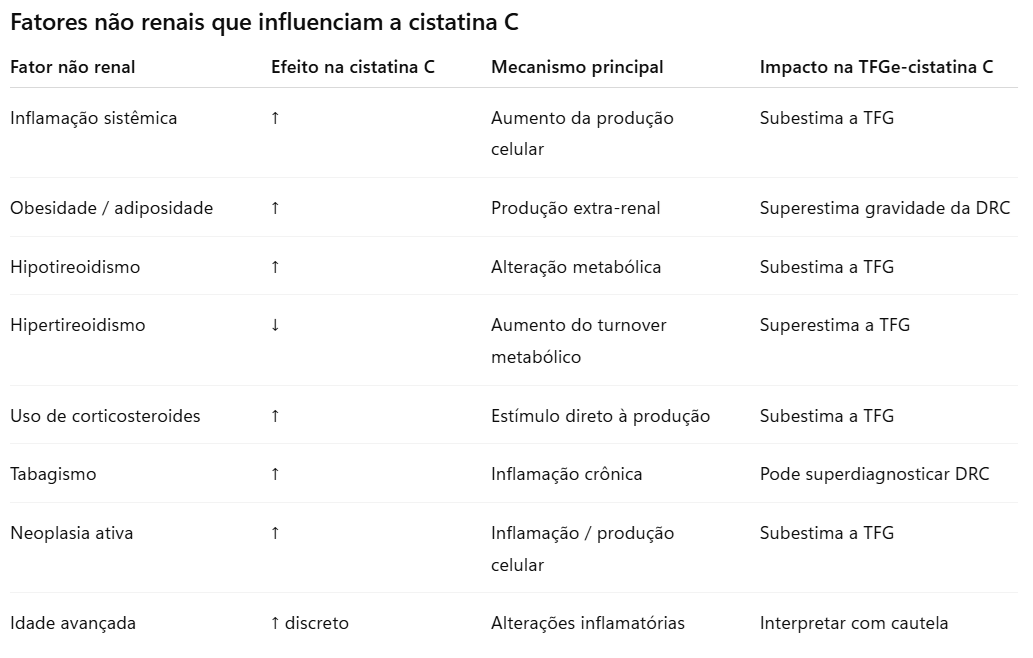Click the 'Neoplasia ativa' row label
Image resolution: width=1033 pixels, height=658 pixels.
(71, 533)
